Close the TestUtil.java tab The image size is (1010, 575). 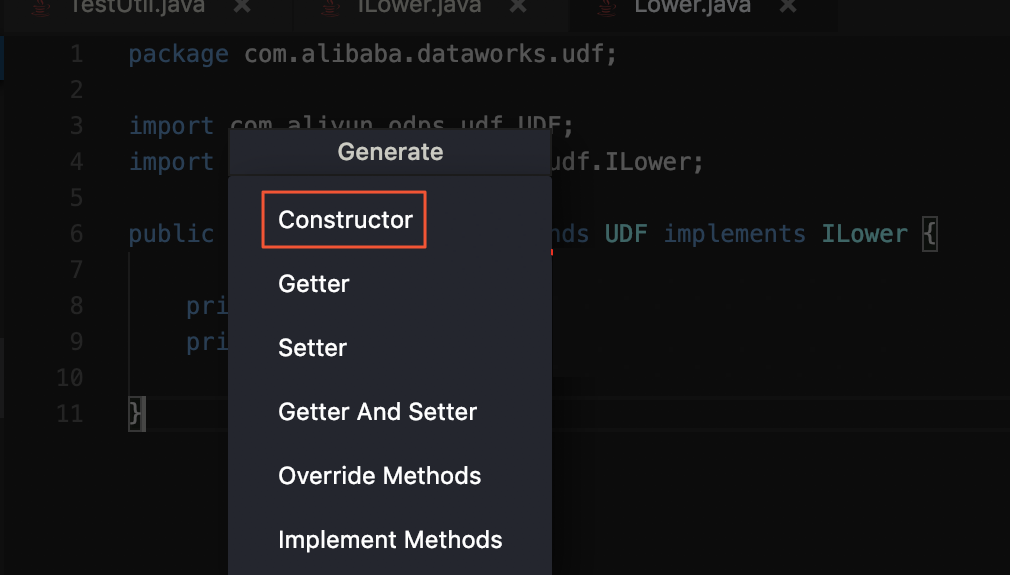(242, 6)
